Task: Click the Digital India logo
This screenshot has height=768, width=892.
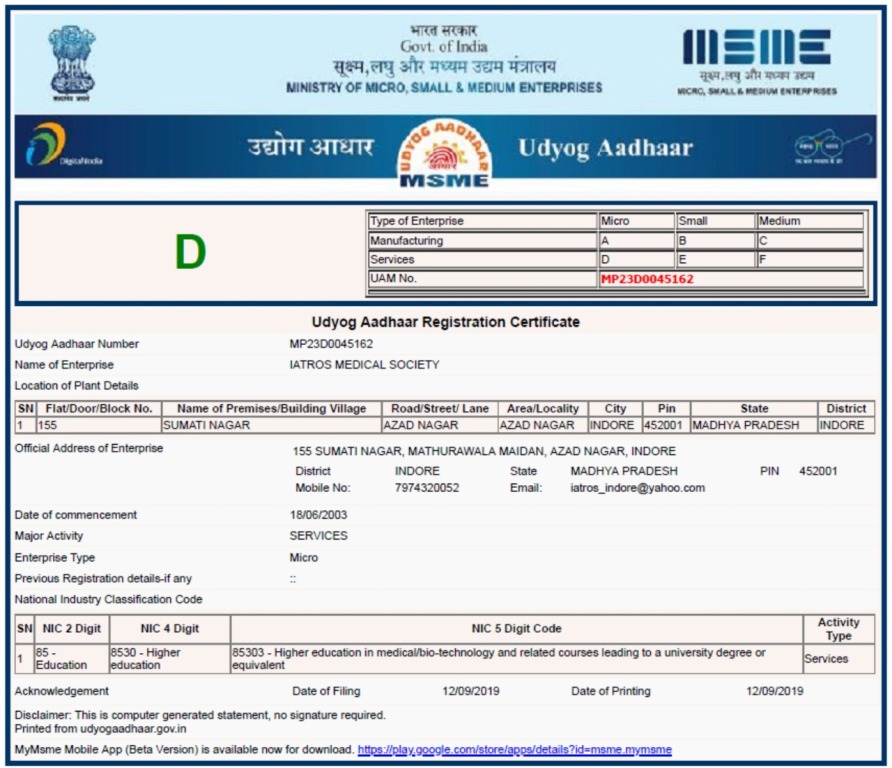Action: click(52, 146)
